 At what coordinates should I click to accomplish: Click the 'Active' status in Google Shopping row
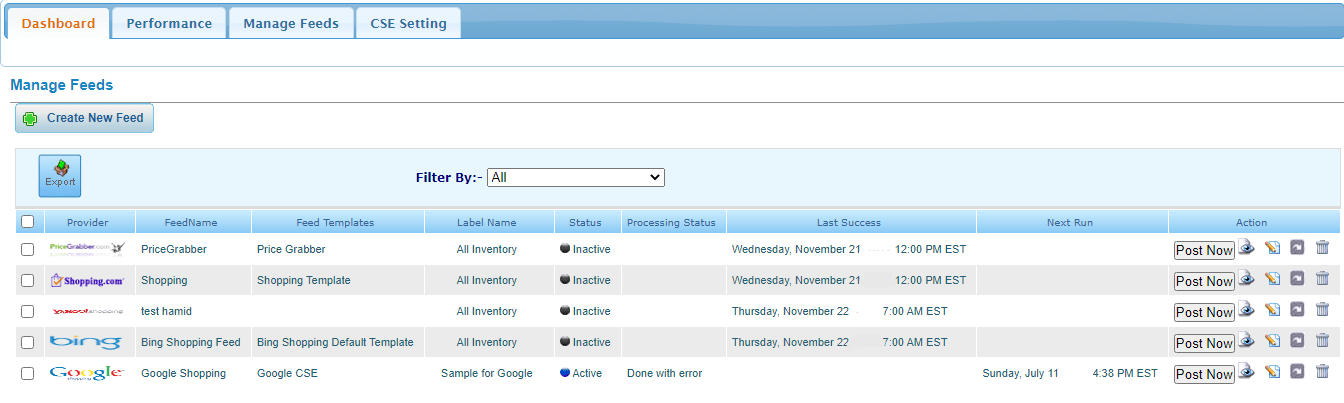pyautogui.click(x=587, y=373)
